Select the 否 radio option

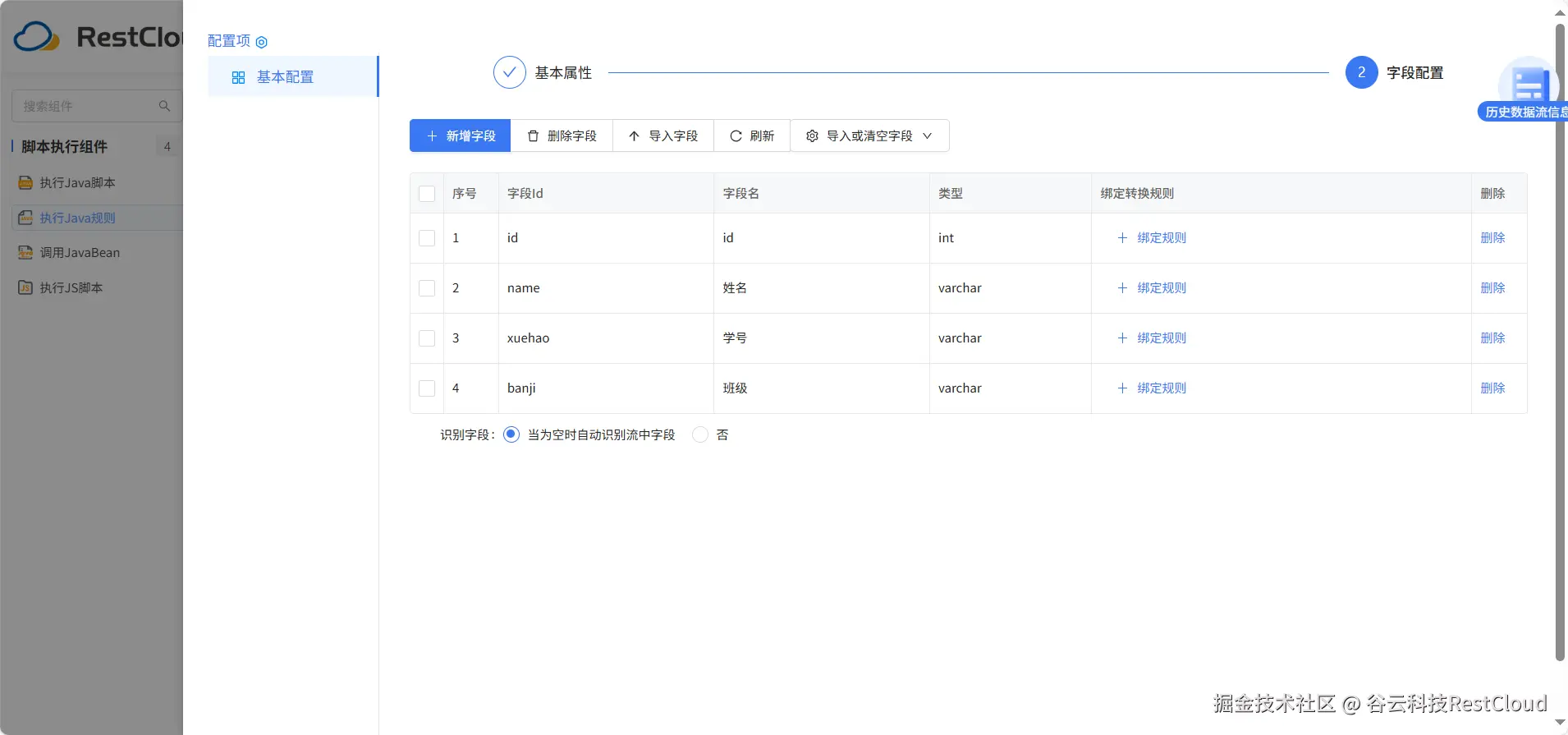(x=700, y=434)
